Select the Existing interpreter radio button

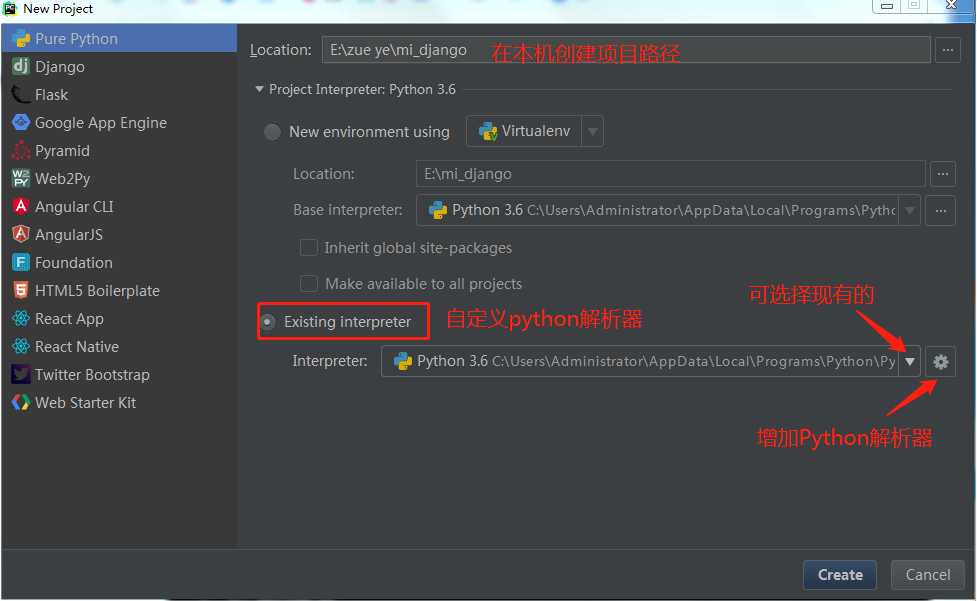(x=267, y=322)
